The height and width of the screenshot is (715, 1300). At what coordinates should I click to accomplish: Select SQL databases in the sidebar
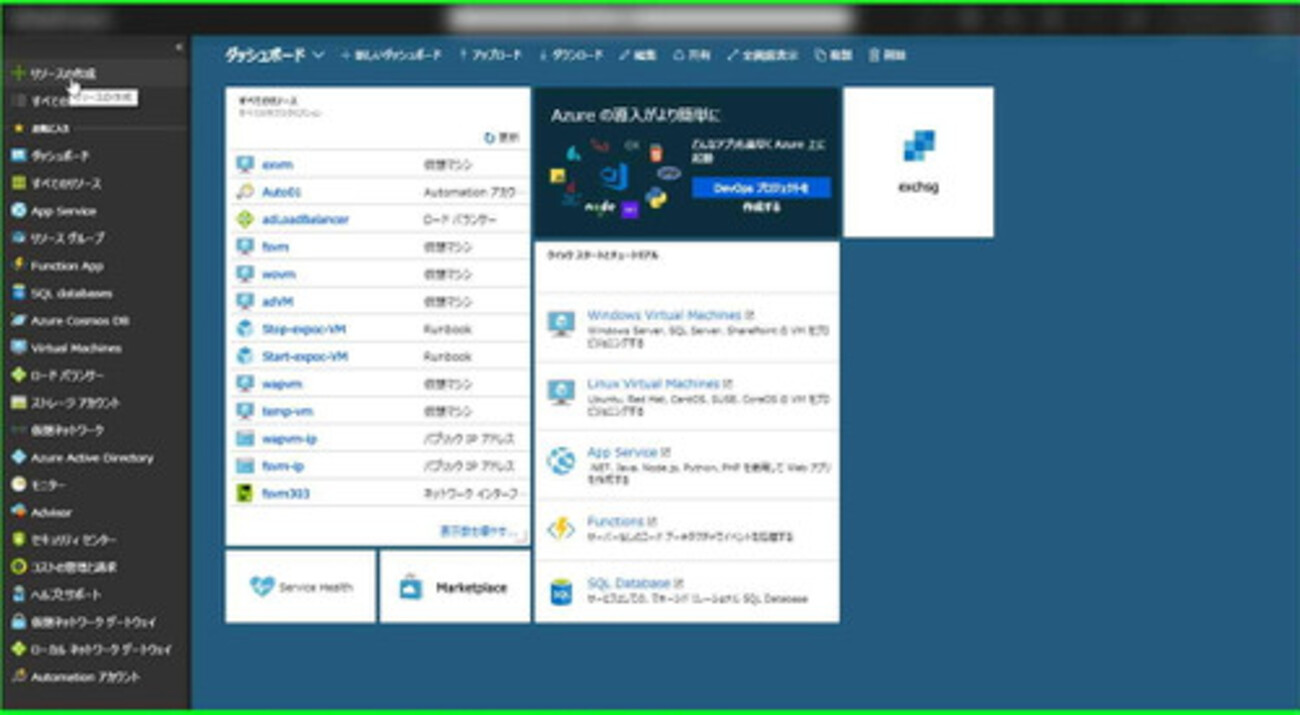(71, 293)
